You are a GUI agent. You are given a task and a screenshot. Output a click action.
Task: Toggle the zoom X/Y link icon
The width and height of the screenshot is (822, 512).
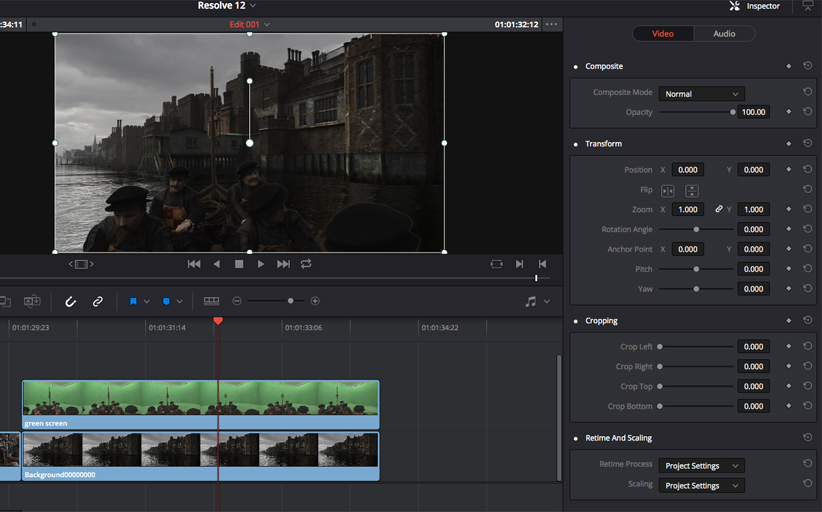(719, 209)
